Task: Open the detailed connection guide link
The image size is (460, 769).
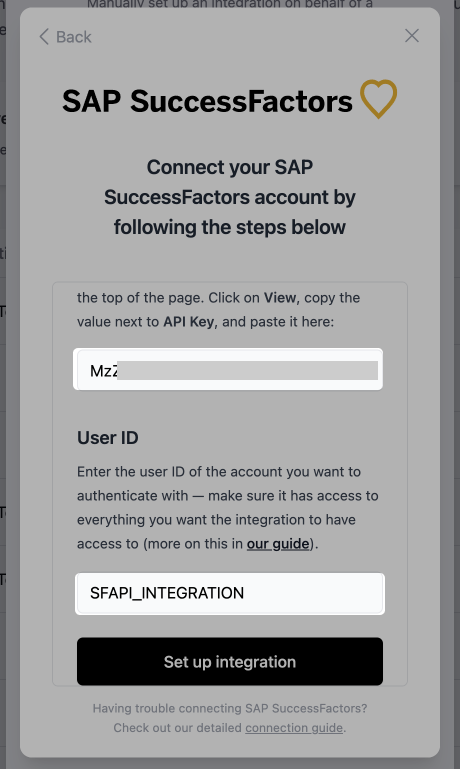Action: (294, 728)
